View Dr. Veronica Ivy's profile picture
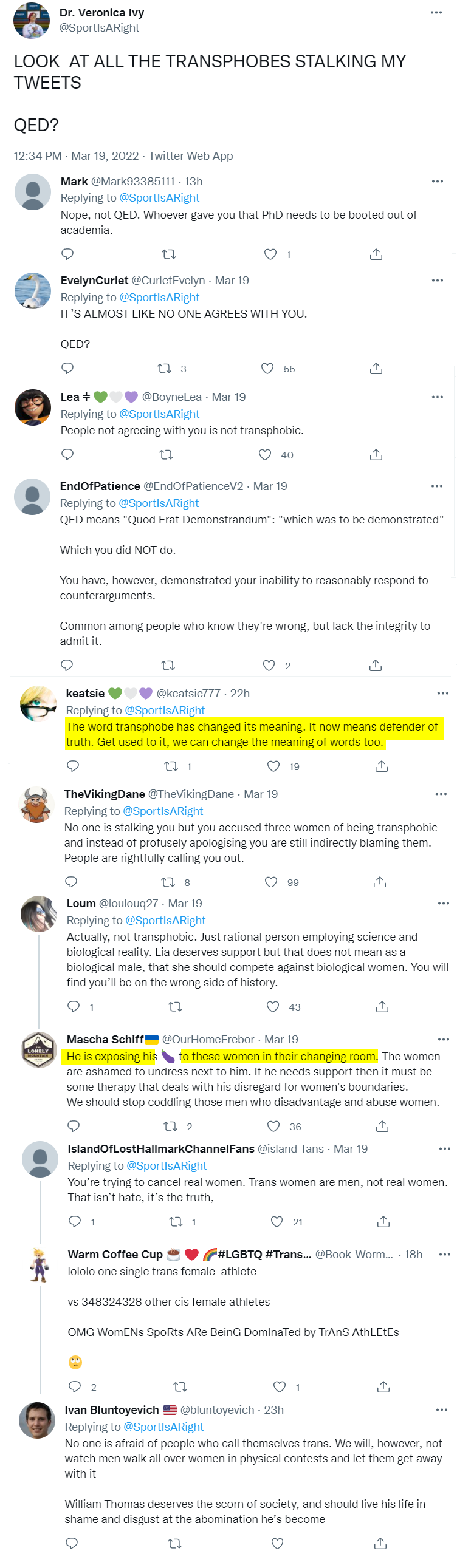 pyautogui.click(x=32, y=20)
